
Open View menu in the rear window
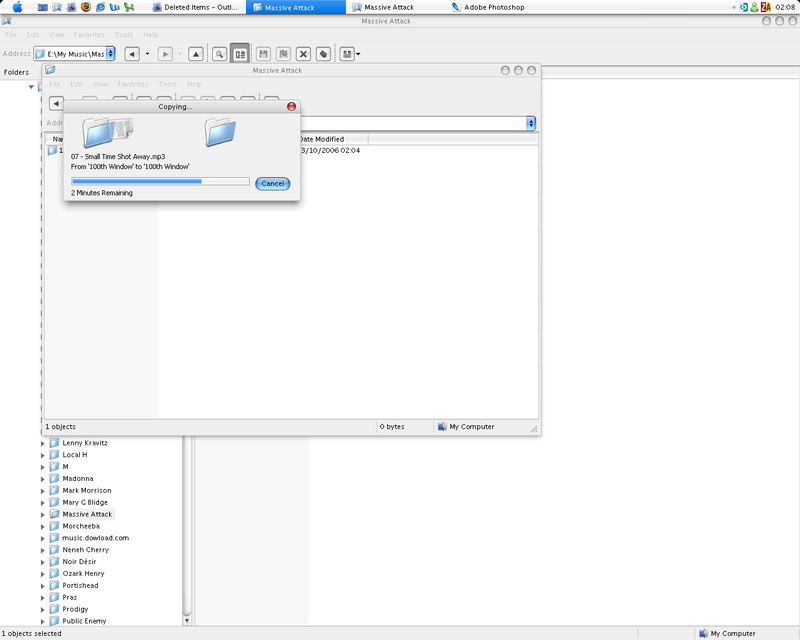(x=57, y=35)
